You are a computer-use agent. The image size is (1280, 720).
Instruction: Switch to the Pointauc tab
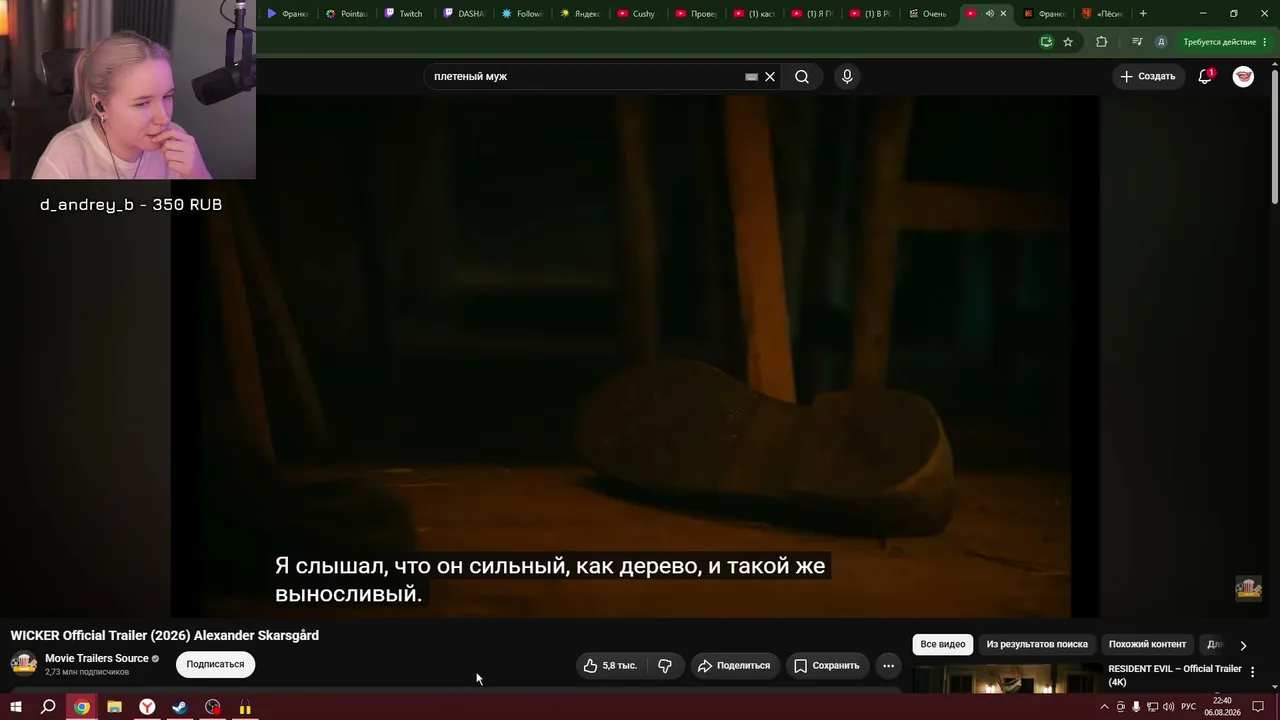coord(345,14)
